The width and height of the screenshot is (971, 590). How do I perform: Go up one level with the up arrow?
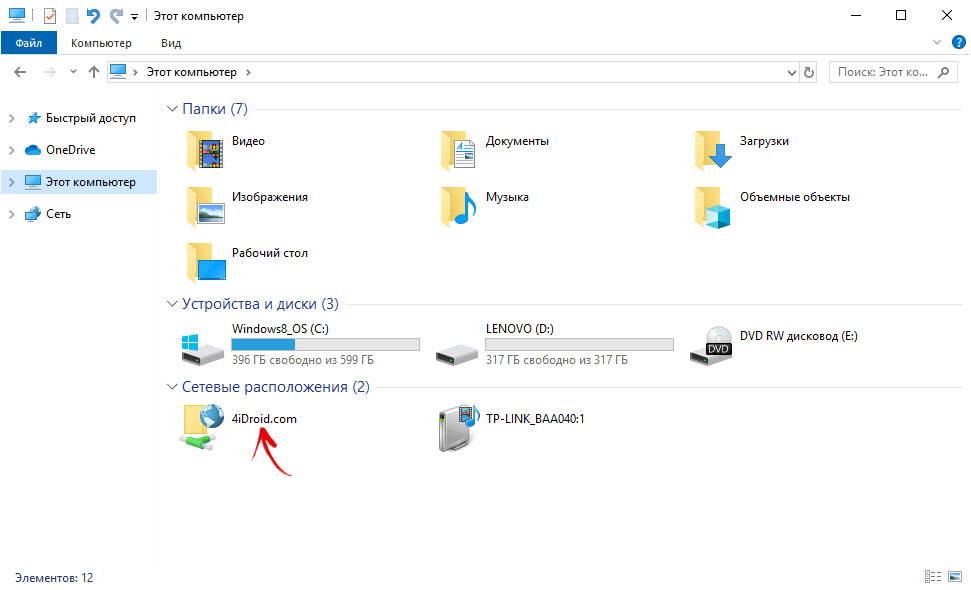(94, 72)
